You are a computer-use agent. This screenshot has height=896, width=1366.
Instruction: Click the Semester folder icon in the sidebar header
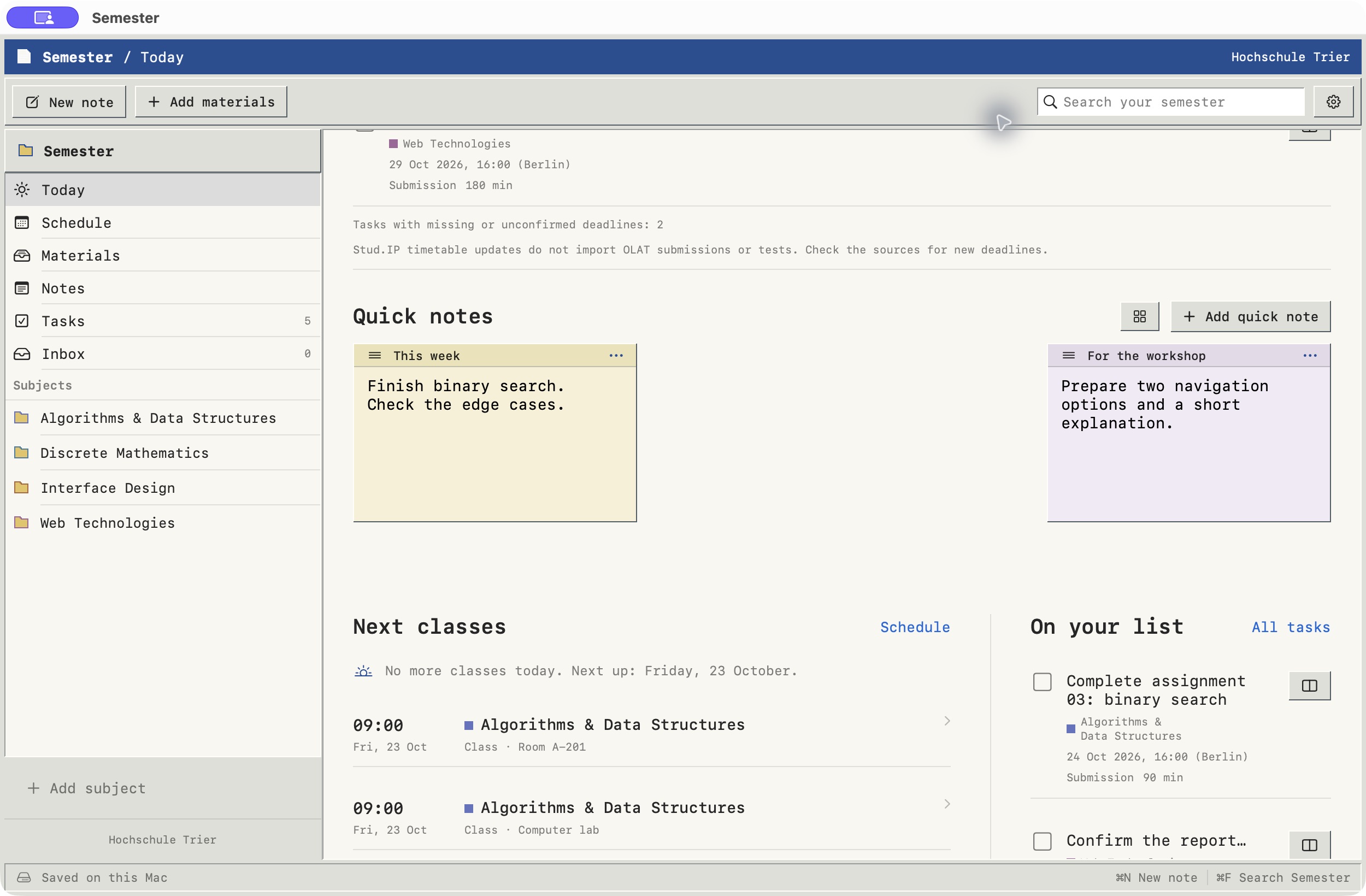click(x=25, y=150)
